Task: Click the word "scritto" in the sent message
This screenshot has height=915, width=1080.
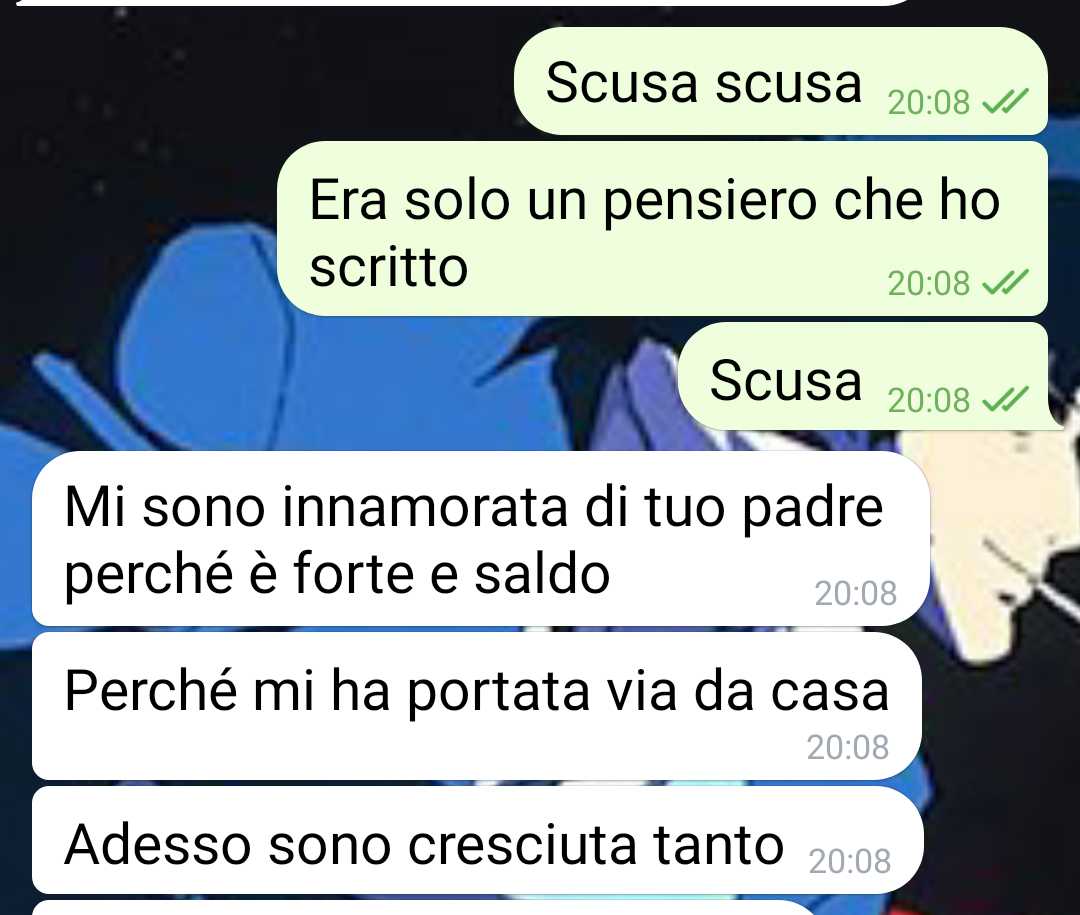Action: 388,267
